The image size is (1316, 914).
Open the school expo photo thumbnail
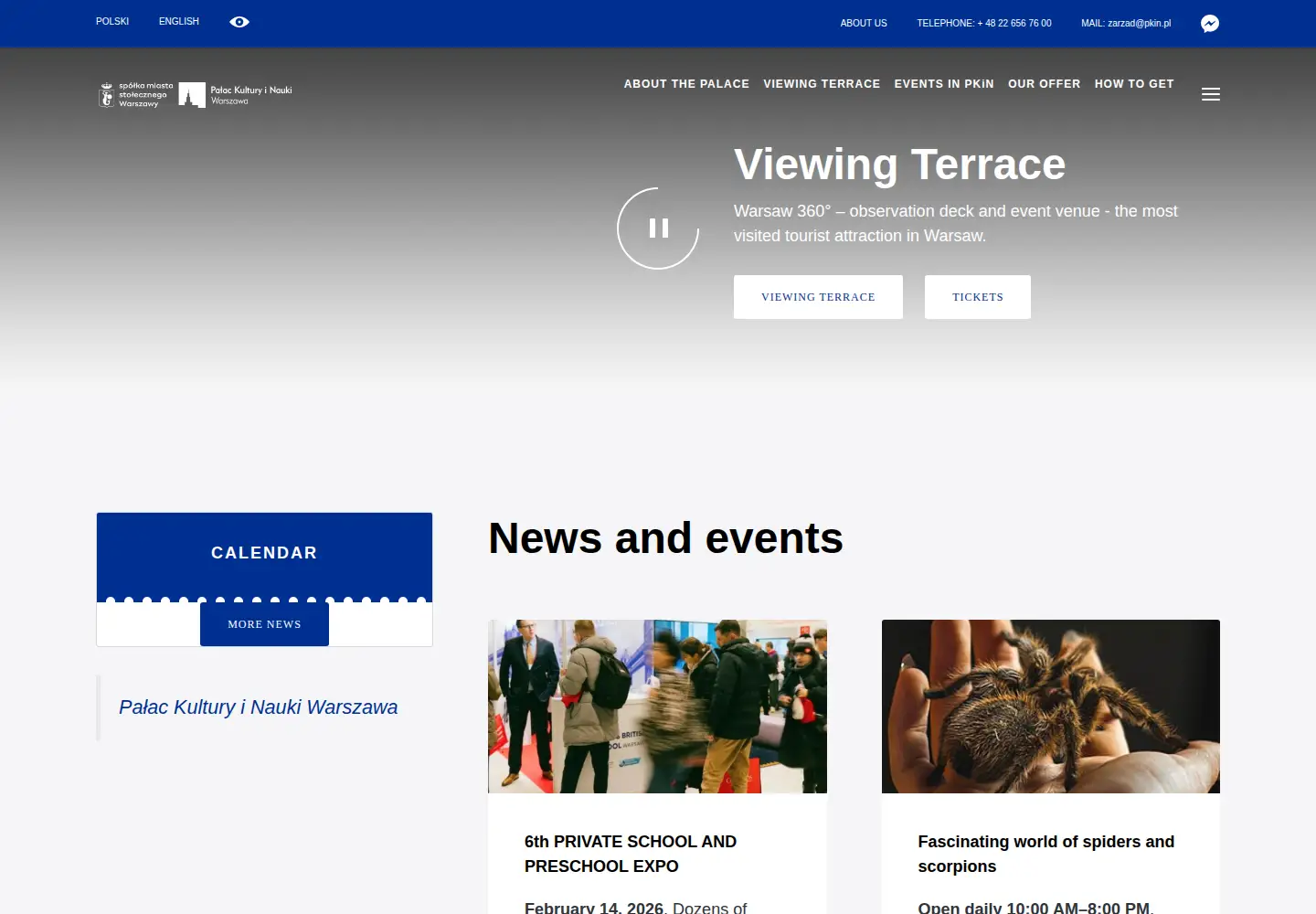tap(657, 707)
